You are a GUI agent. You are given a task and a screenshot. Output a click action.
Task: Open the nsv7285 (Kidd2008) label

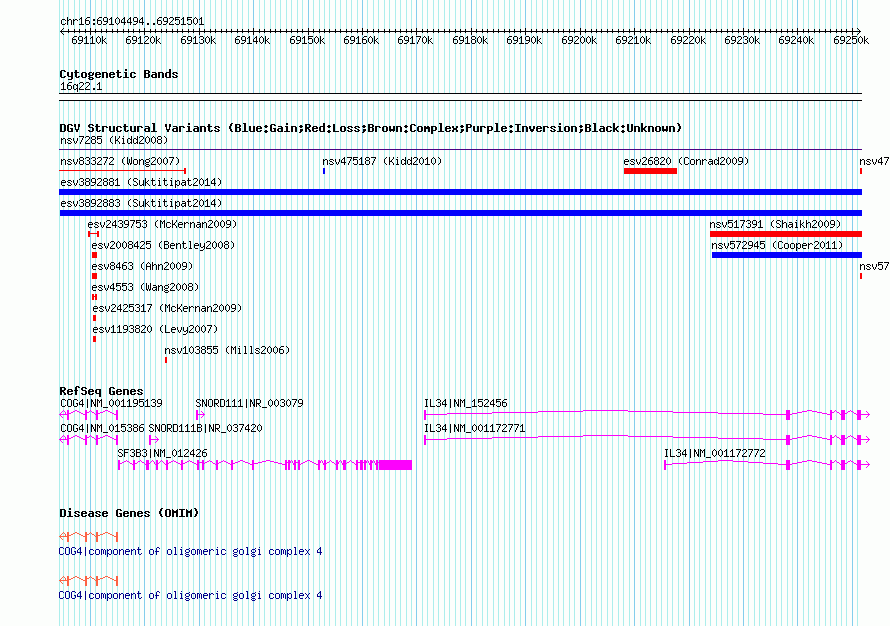pyautogui.click(x=114, y=140)
